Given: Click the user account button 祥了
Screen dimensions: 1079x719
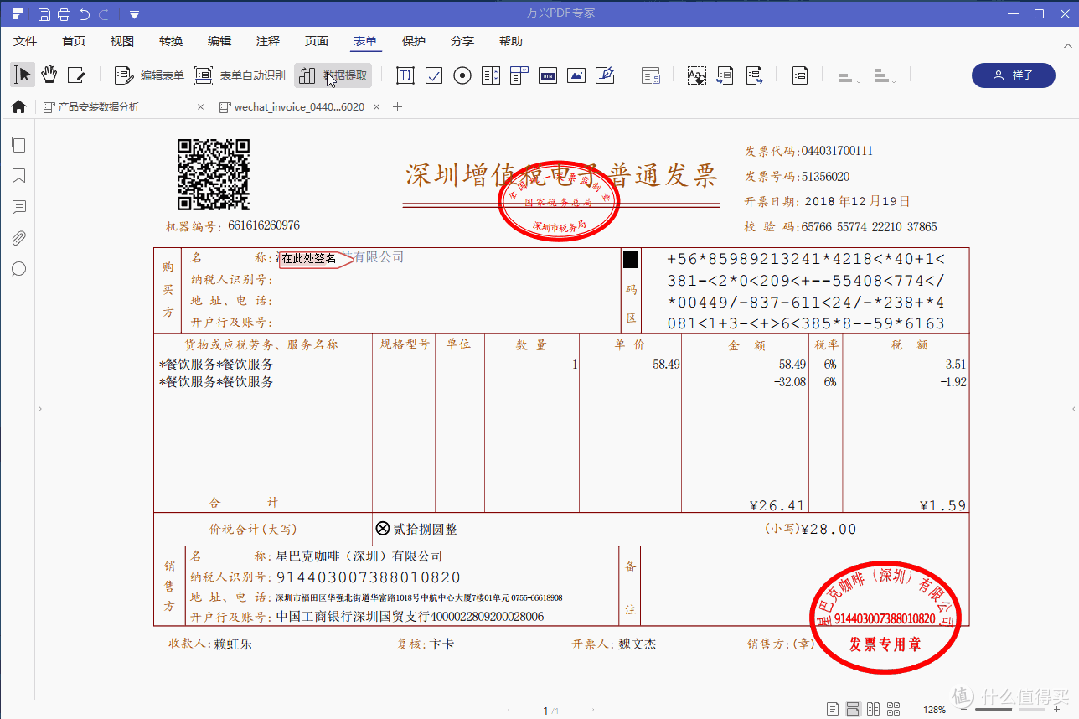Looking at the screenshot, I should click(1014, 75).
